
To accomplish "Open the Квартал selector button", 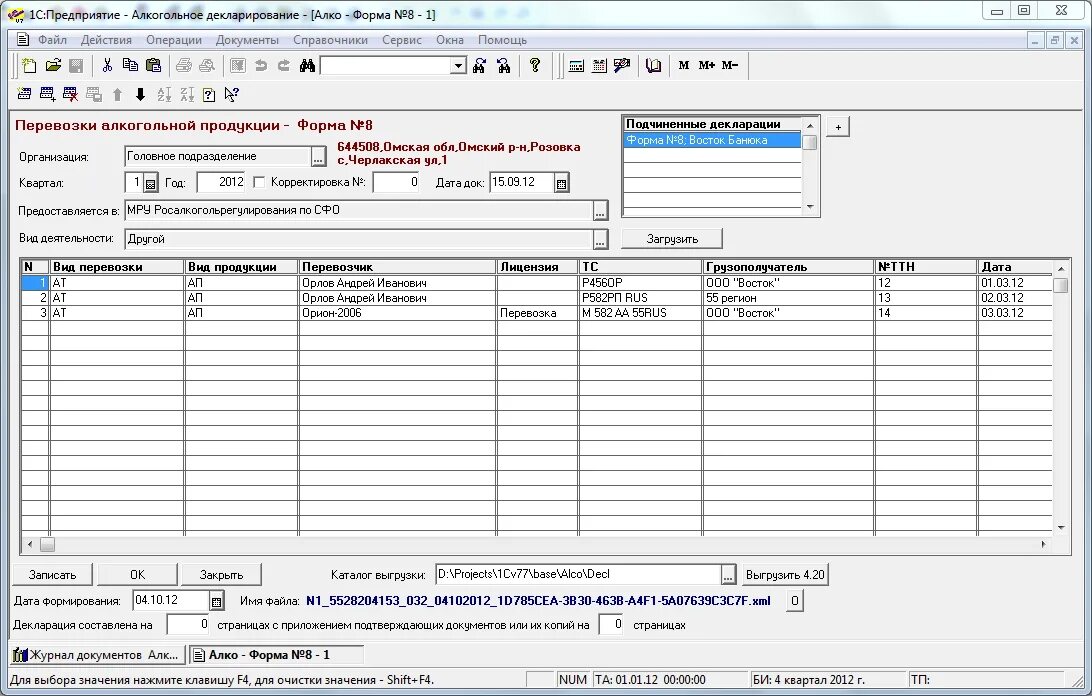I will (150, 183).
